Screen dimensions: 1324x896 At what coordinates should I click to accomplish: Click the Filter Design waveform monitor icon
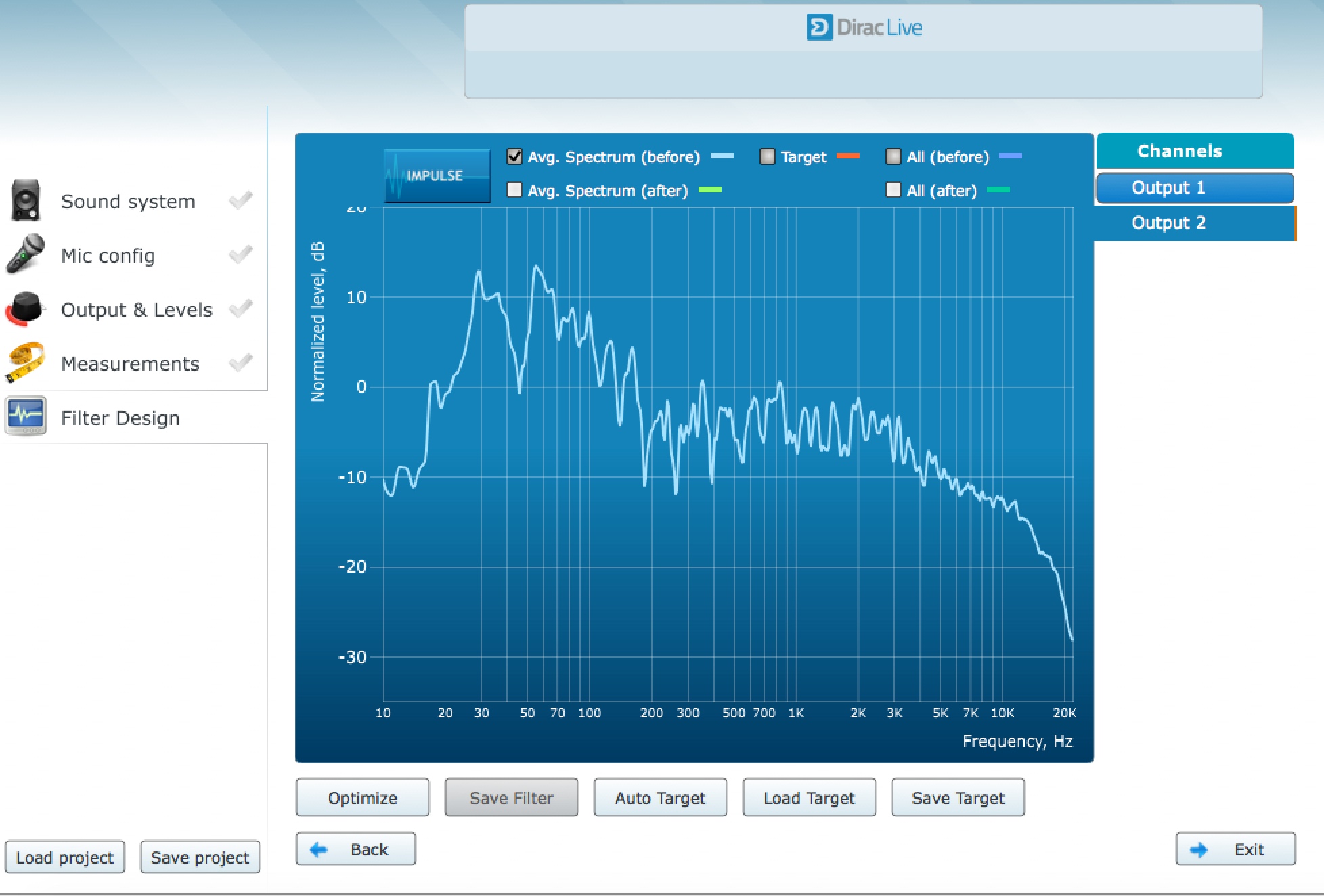[26, 416]
